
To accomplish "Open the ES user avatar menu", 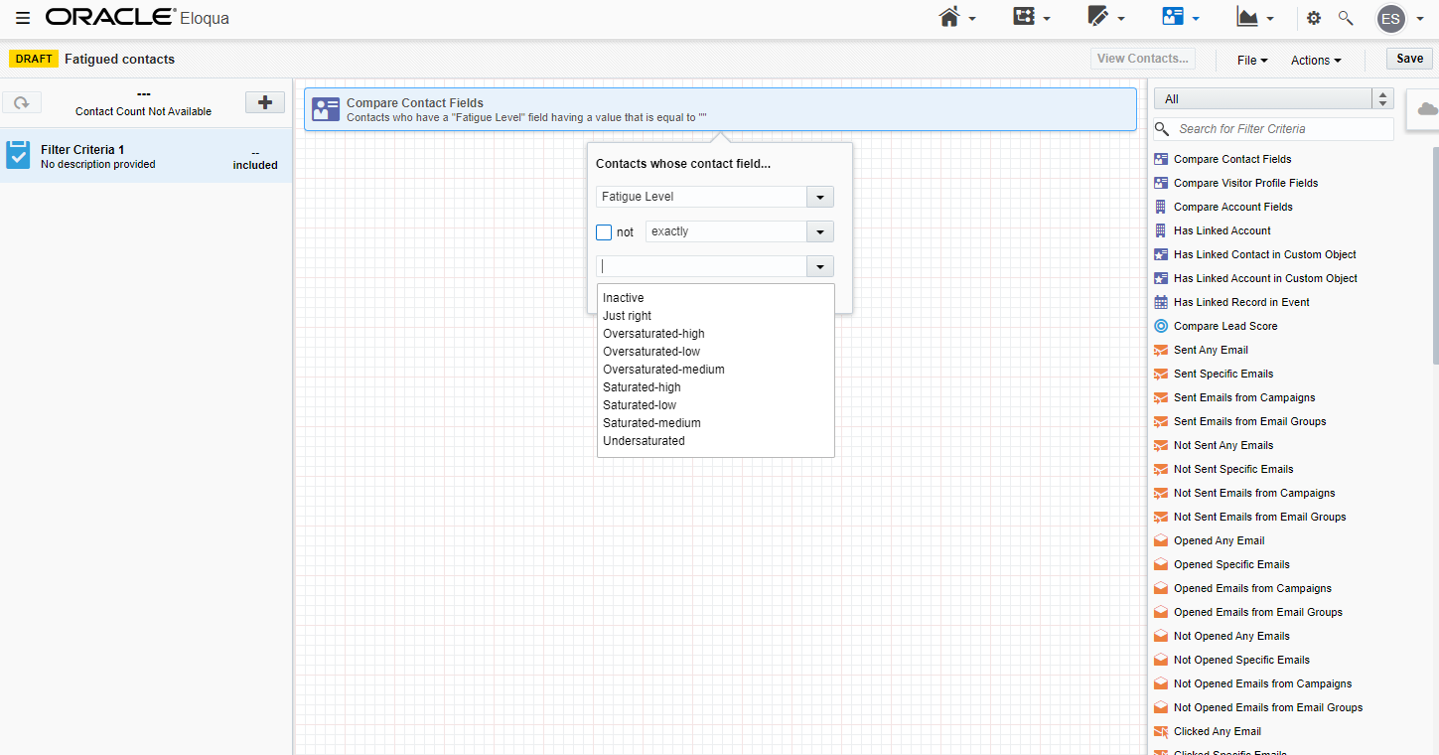I will click(x=1390, y=18).
